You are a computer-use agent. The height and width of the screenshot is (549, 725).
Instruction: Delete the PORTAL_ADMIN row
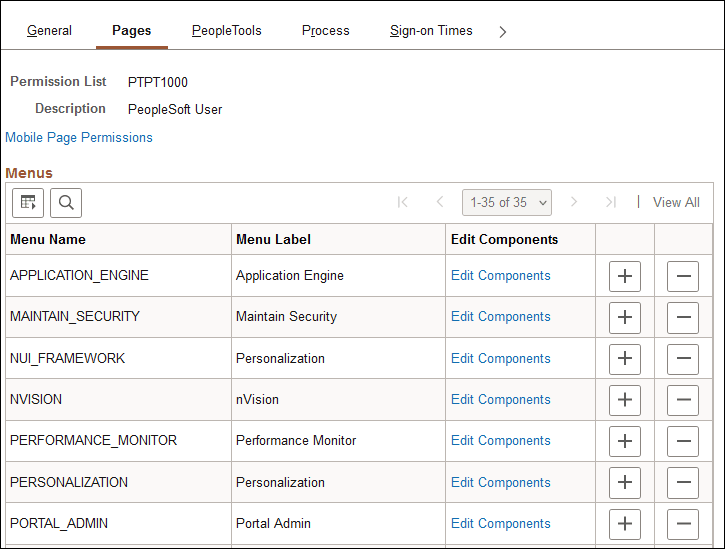point(683,524)
